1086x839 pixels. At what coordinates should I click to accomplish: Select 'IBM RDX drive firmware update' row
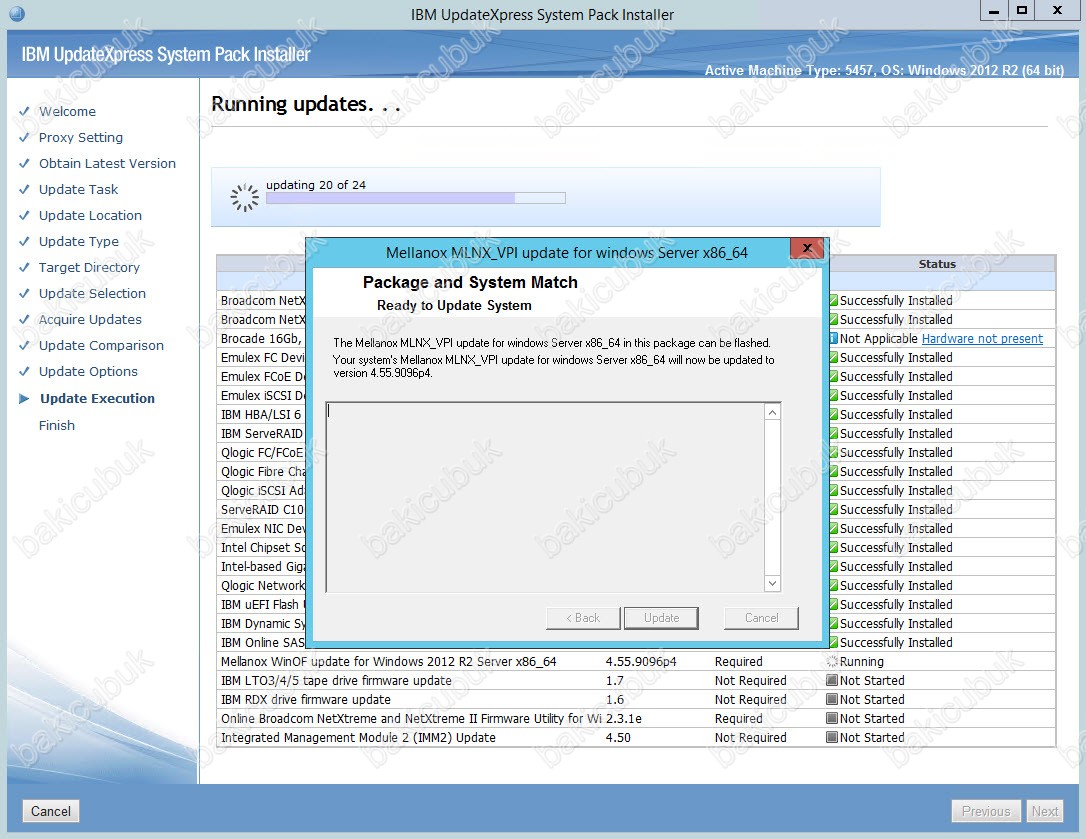click(x=636, y=700)
